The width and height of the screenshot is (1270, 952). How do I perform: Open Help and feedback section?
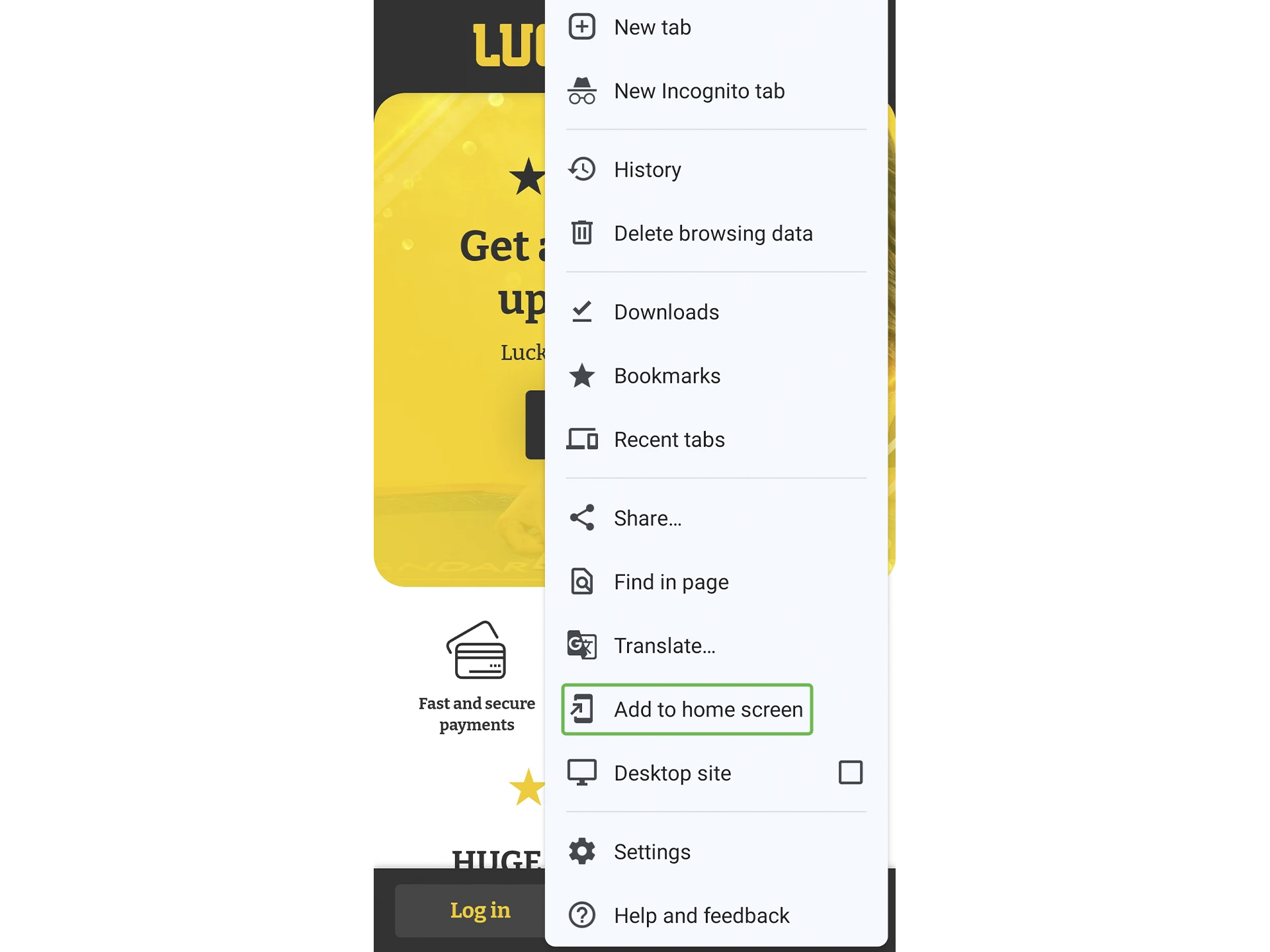click(x=702, y=915)
